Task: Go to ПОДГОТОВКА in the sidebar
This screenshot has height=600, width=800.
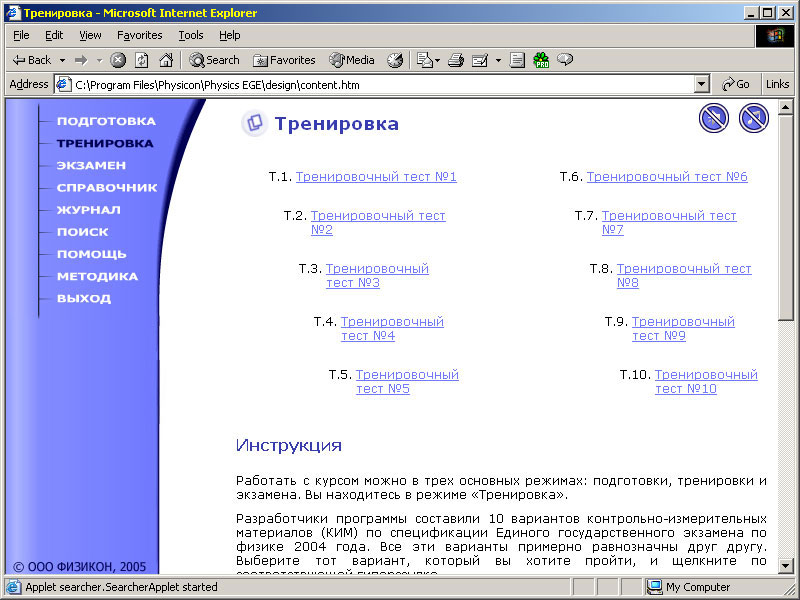Action: pos(106,121)
